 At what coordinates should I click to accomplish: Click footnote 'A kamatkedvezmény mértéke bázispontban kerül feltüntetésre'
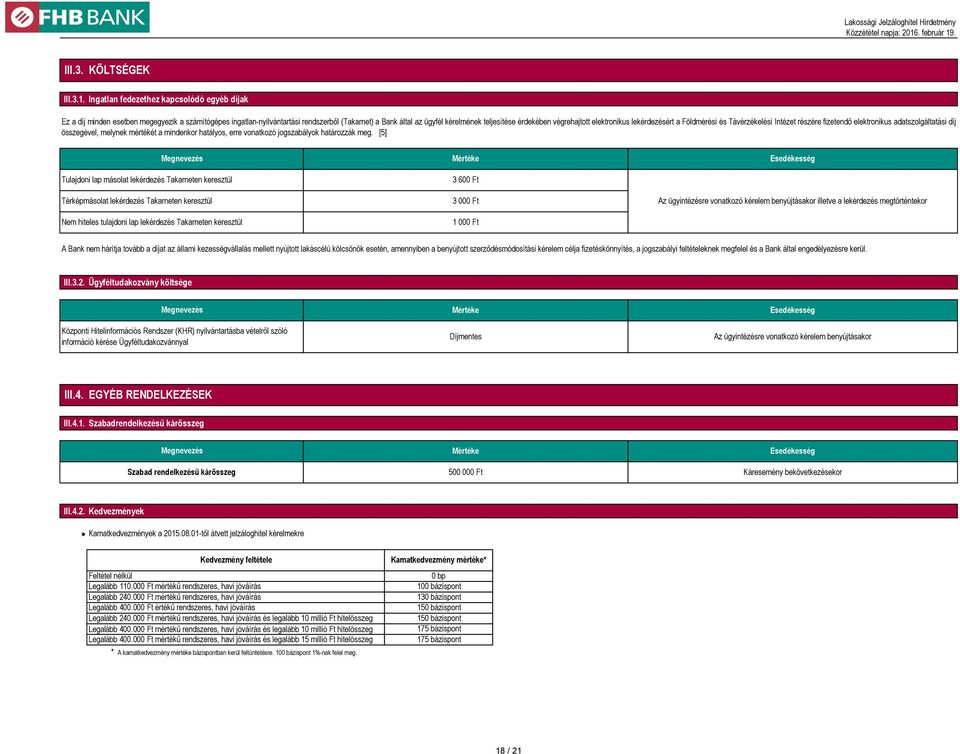(236, 652)
